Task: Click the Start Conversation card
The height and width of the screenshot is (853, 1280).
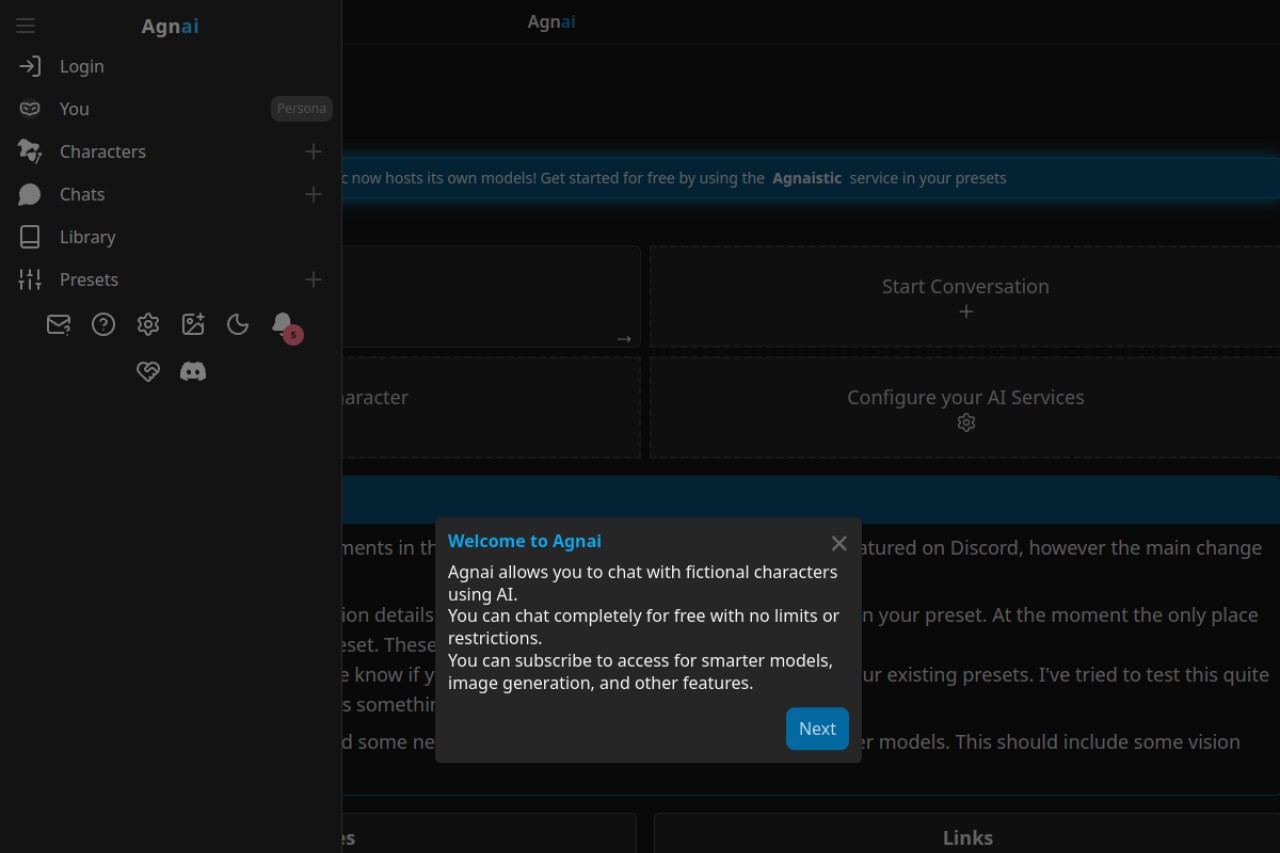Action: [965, 297]
